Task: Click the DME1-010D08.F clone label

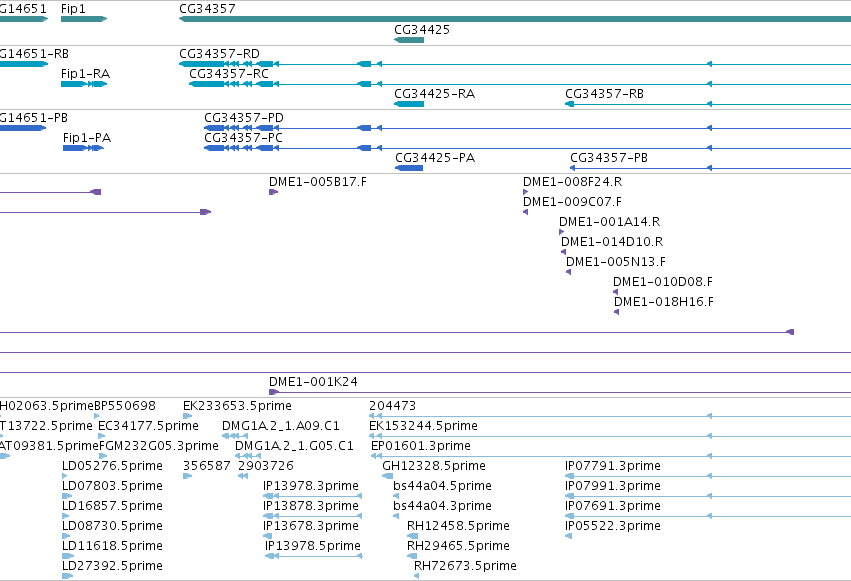Action: [x=663, y=282]
